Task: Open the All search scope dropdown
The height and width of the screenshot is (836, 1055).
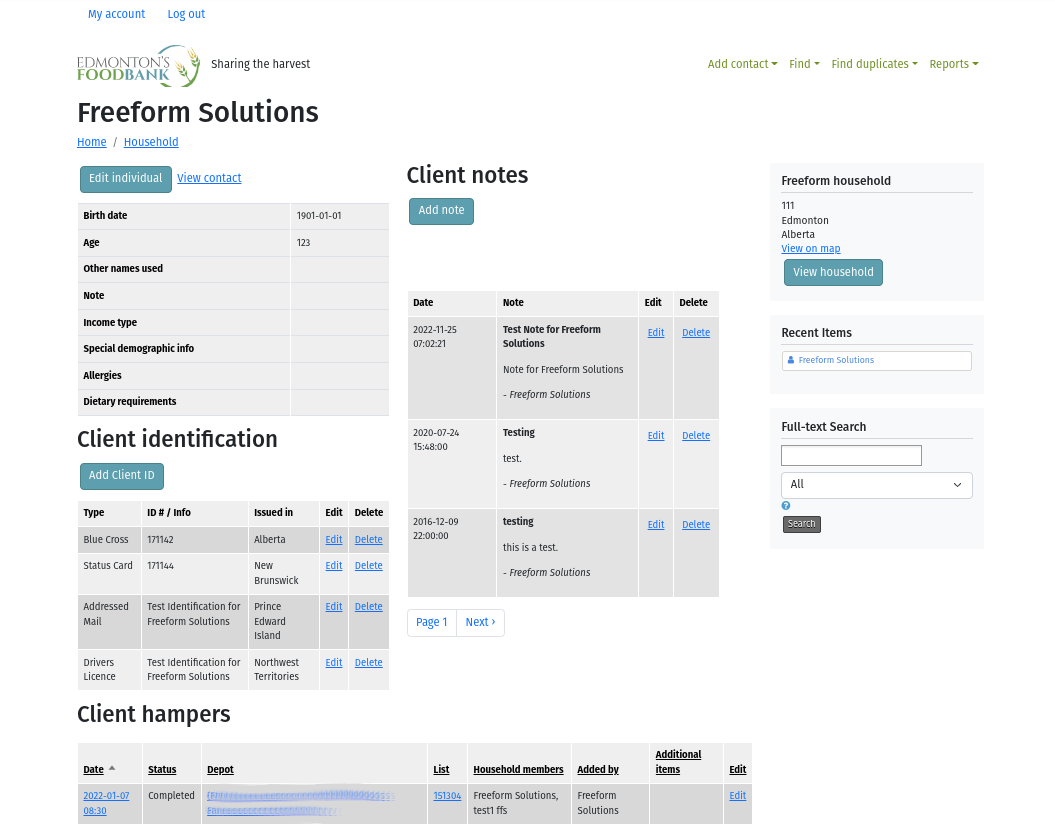Action: 876,485
